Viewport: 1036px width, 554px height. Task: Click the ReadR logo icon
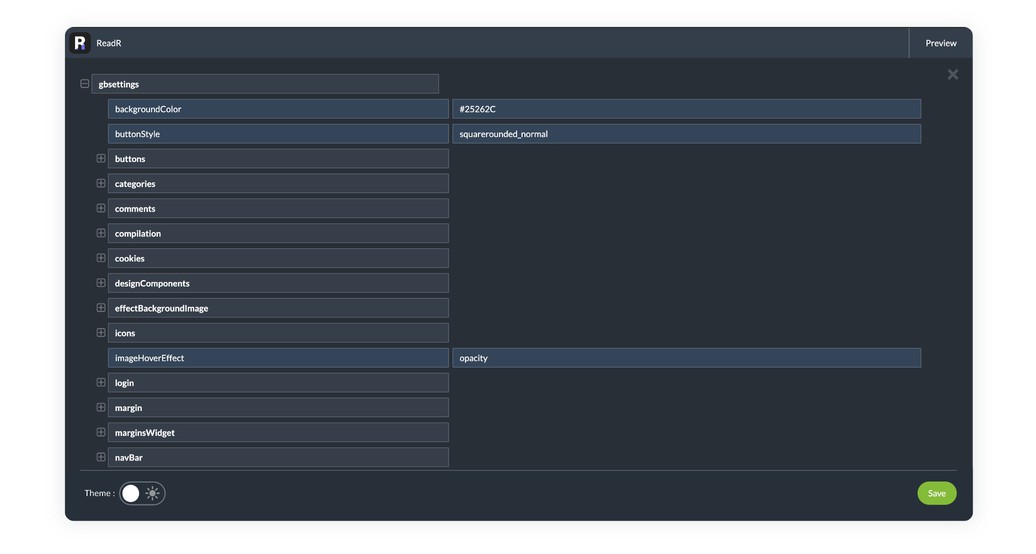[x=80, y=43]
